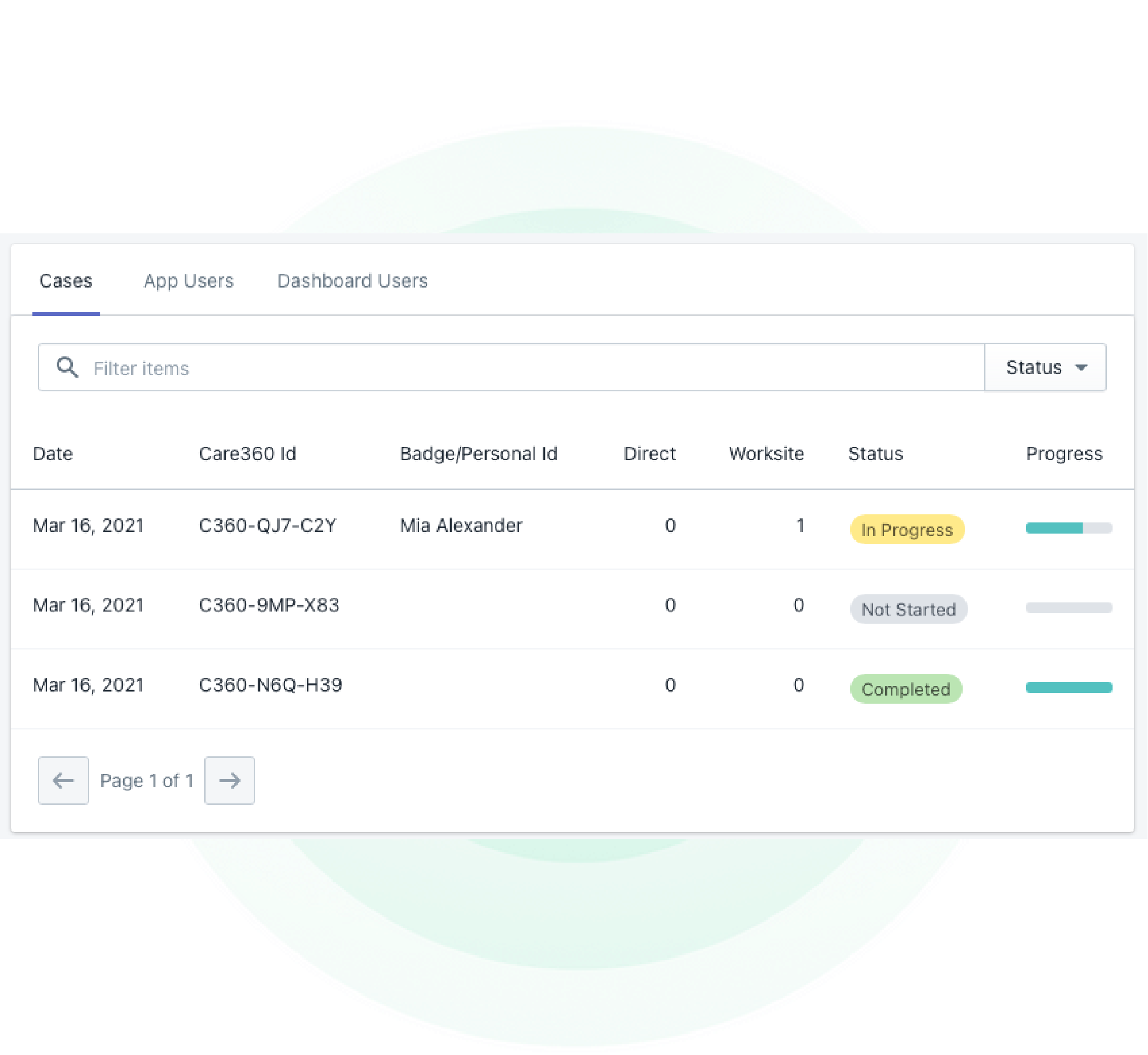Select case C360-QJ7-C2Y

[268, 525]
